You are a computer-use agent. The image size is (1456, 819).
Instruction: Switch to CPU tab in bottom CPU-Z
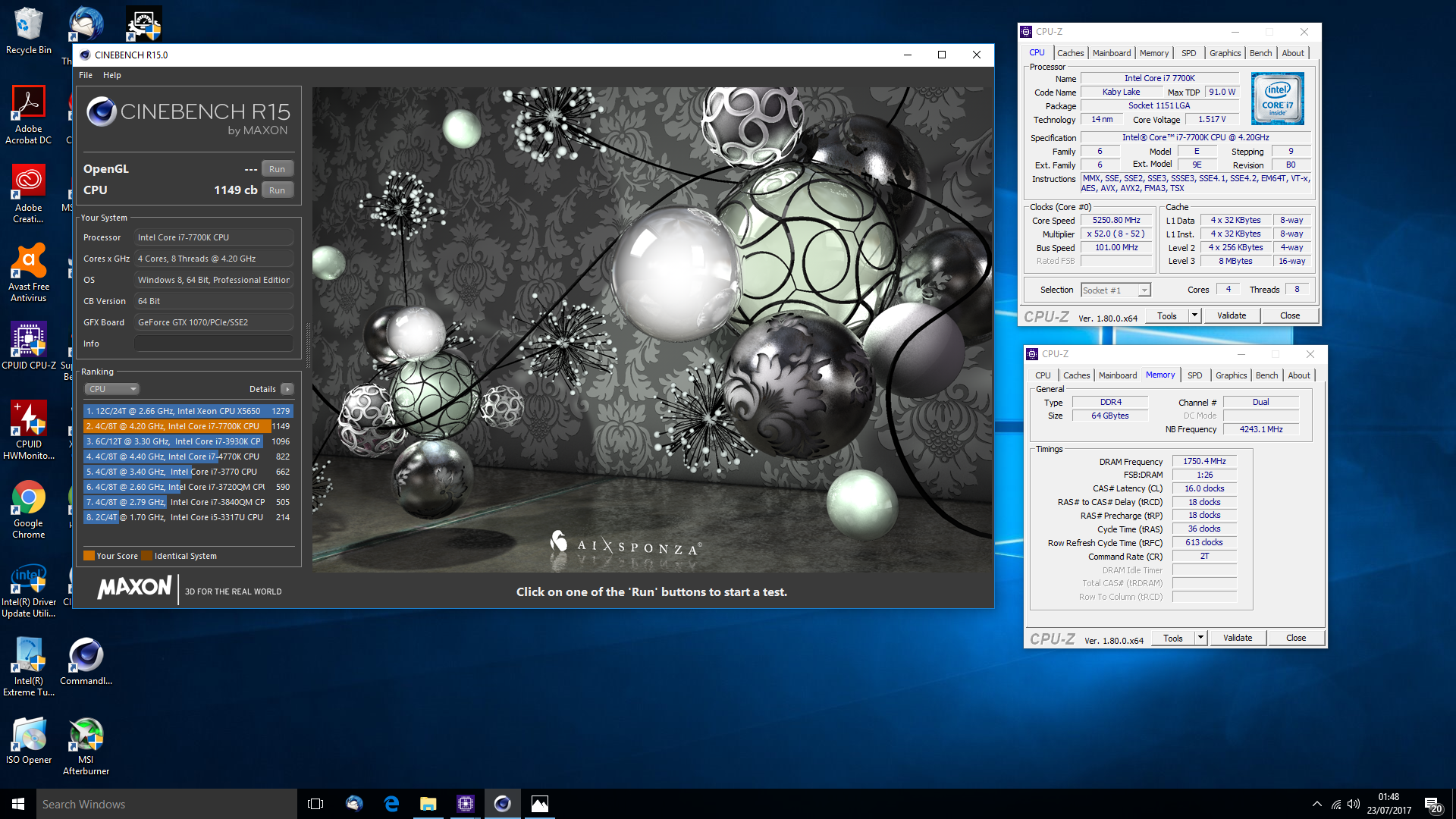click(1043, 375)
